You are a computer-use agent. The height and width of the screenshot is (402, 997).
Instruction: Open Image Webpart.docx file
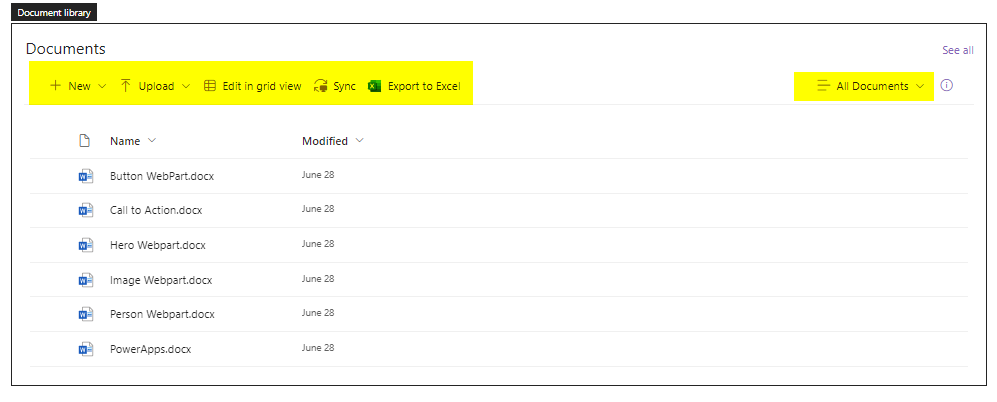pyautogui.click(x=160, y=280)
